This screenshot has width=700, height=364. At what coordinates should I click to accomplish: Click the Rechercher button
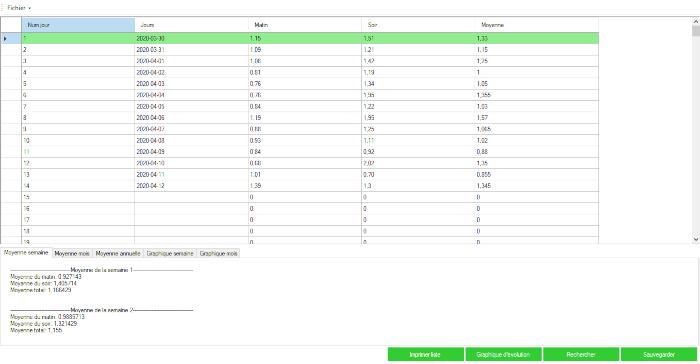click(581, 355)
